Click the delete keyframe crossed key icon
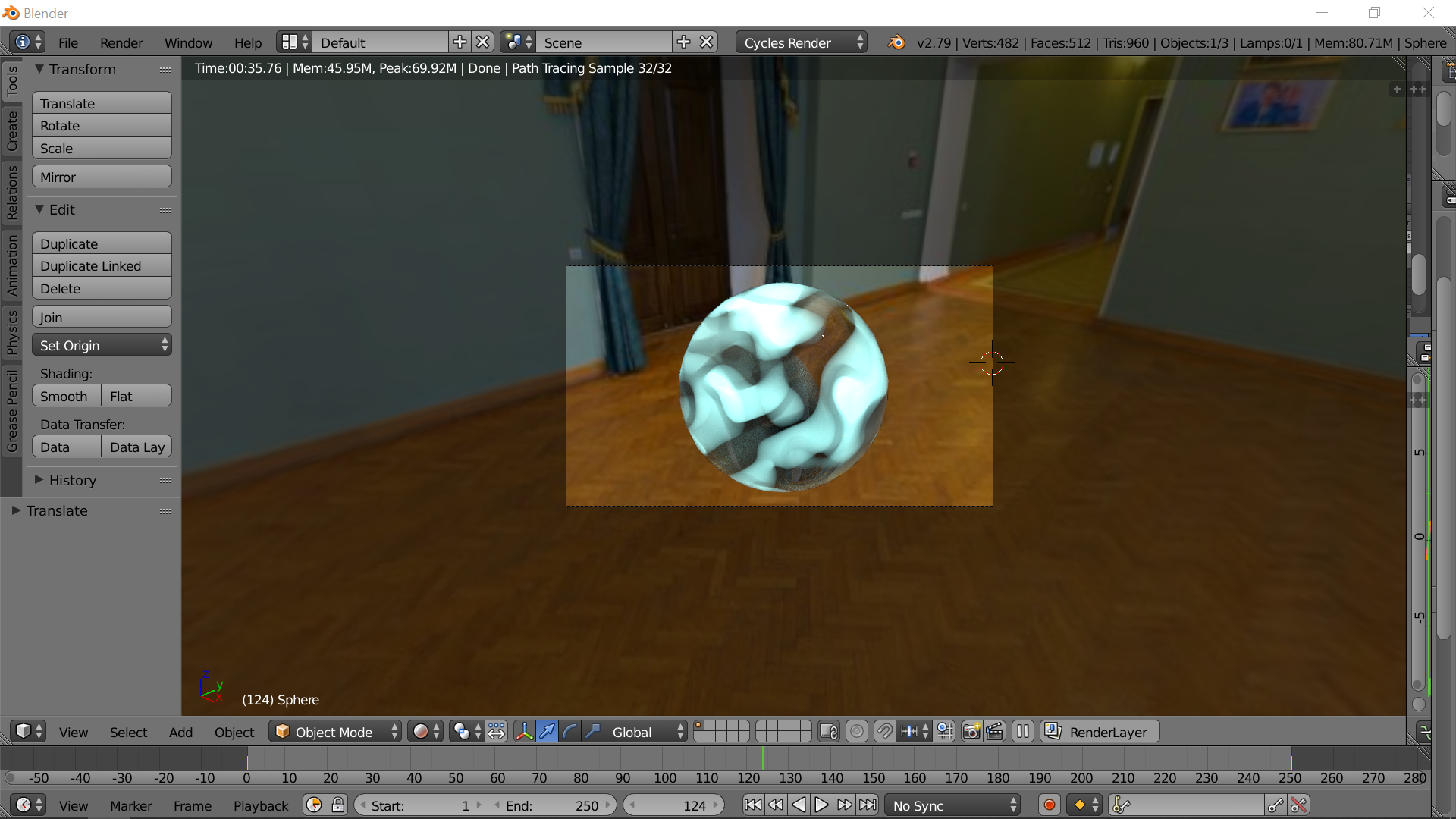This screenshot has height=819, width=1456. coord(1299,805)
